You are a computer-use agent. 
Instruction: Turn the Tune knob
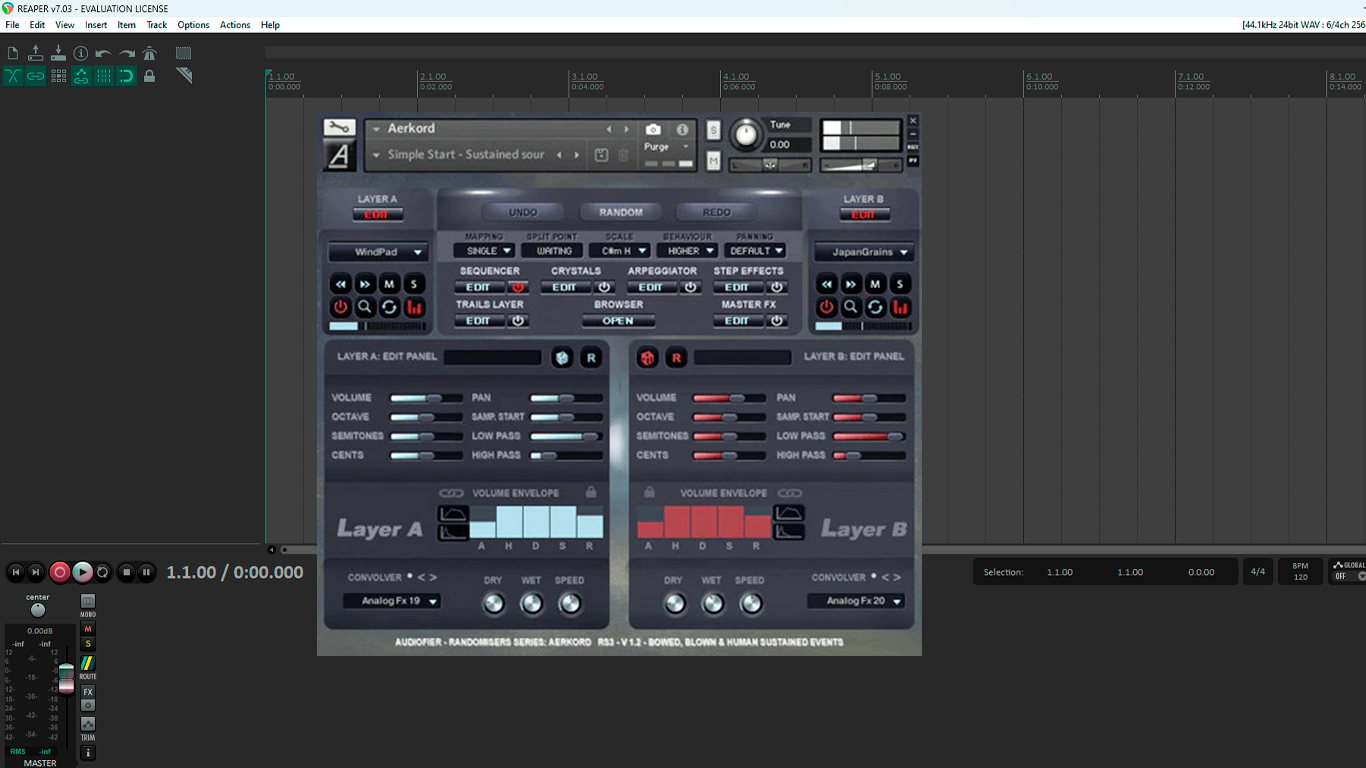click(x=745, y=135)
